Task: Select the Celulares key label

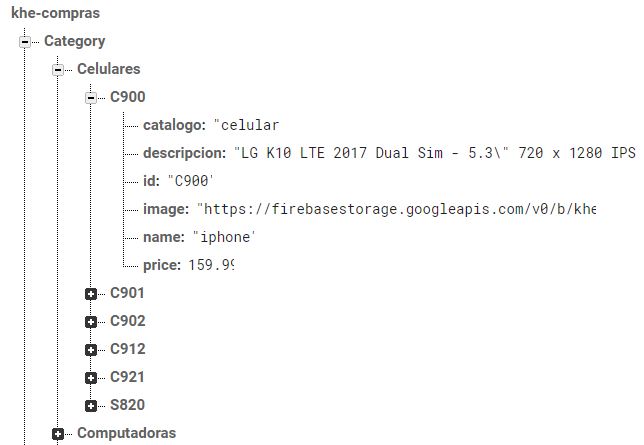Action: [x=109, y=69]
